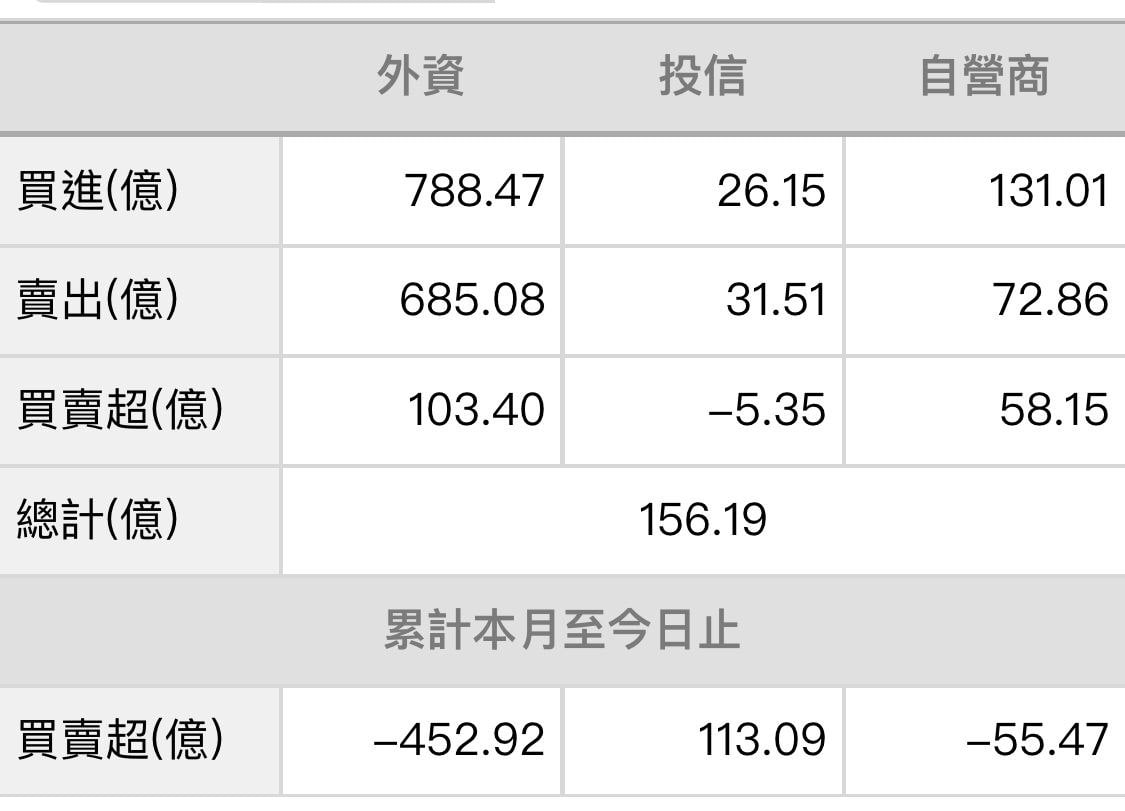The width and height of the screenshot is (1125, 811).
Task: Select monthly foreign net value –452.92
Action: [x=459, y=741]
